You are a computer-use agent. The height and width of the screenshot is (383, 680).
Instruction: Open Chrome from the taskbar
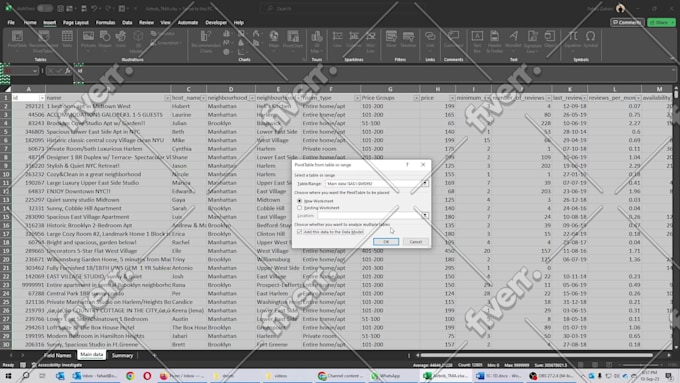[x=130, y=376]
